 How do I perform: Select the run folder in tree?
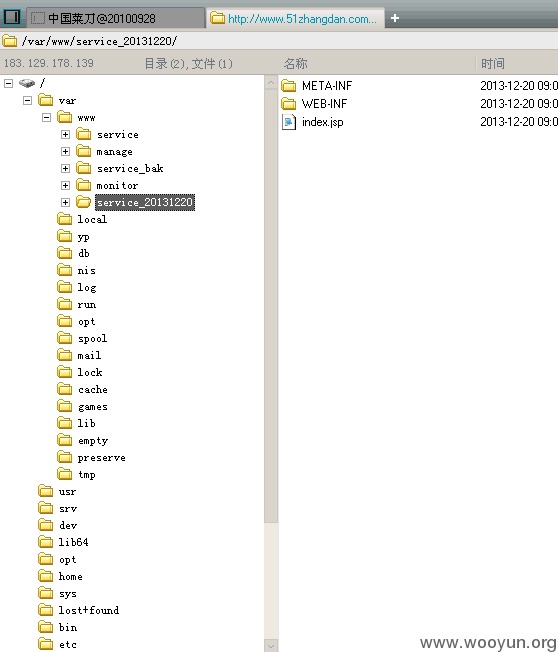coord(87,305)
